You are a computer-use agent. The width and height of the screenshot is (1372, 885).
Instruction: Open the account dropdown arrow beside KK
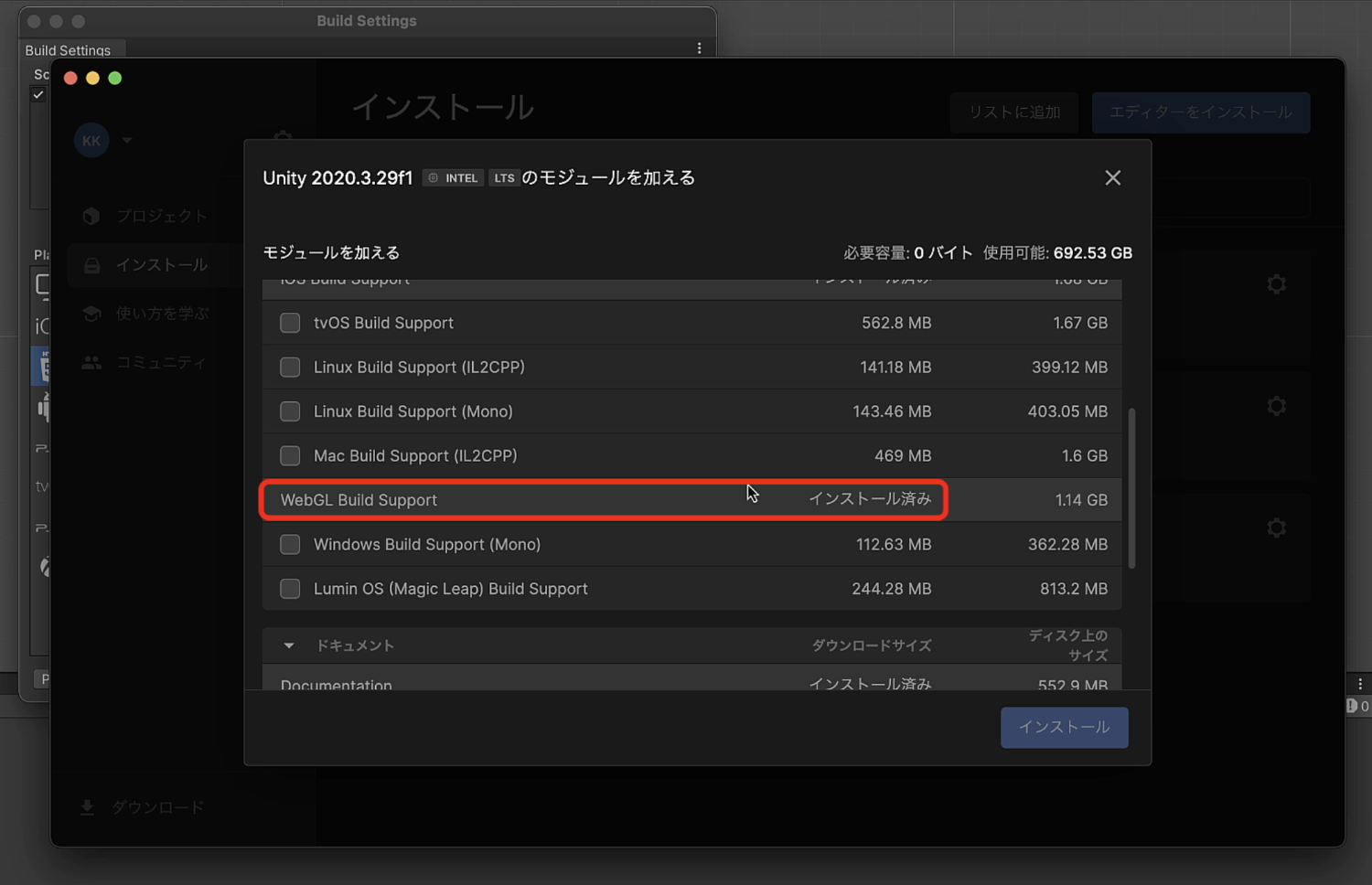coord(127,140)
